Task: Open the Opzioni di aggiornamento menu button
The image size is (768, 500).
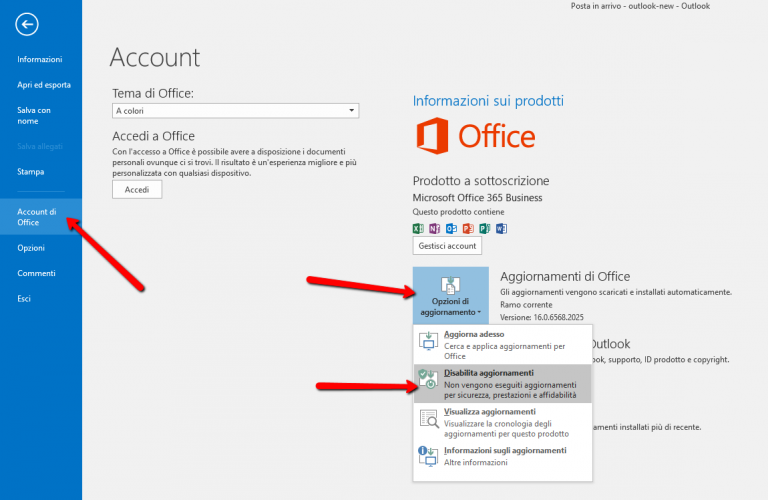Action: coord(451,295)
